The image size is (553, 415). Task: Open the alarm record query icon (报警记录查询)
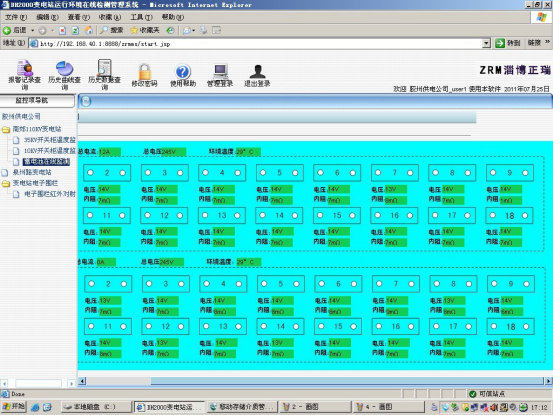click(x=24, y=68)
